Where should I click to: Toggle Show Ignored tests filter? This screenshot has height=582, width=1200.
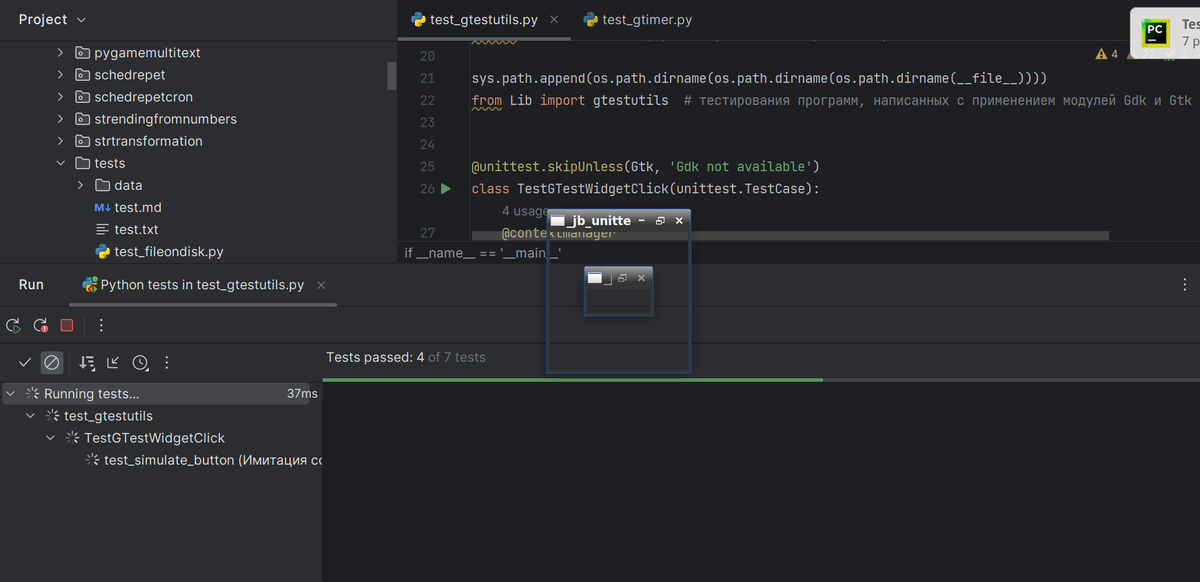(52, 362)
